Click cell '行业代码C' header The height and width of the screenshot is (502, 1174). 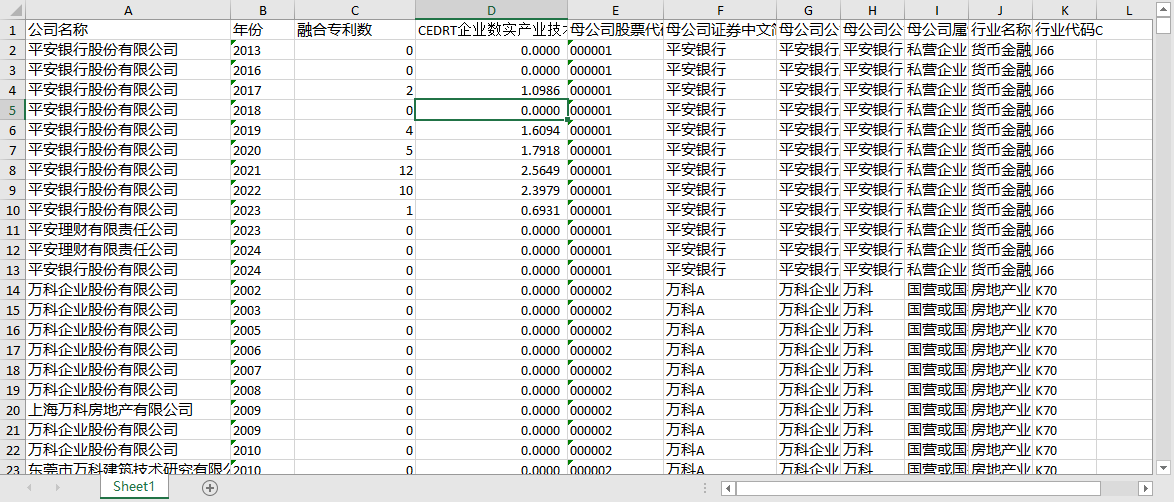(x=1065, y=30)
